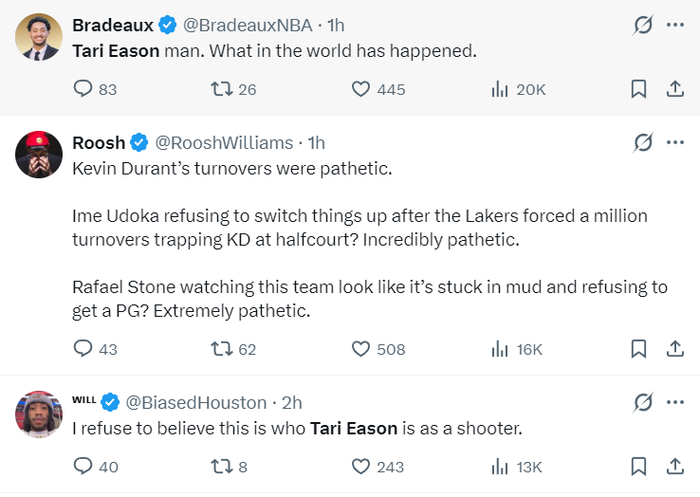Screen dimensions: 700x497
Task: Open more options on Bradeaux's tweet
Action: tap(675, 25)
